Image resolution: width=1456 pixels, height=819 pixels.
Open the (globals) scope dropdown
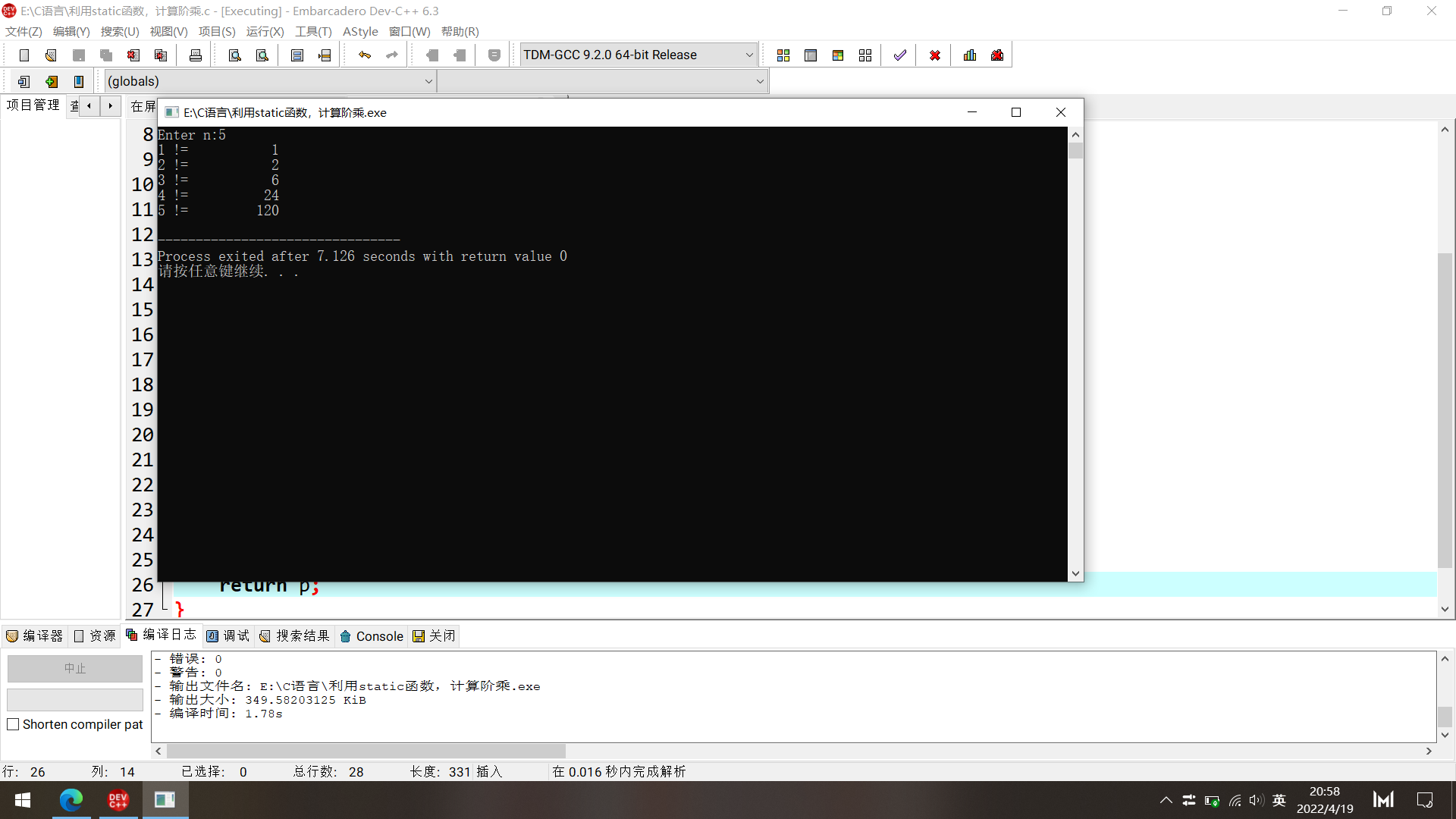coord(428,81)
